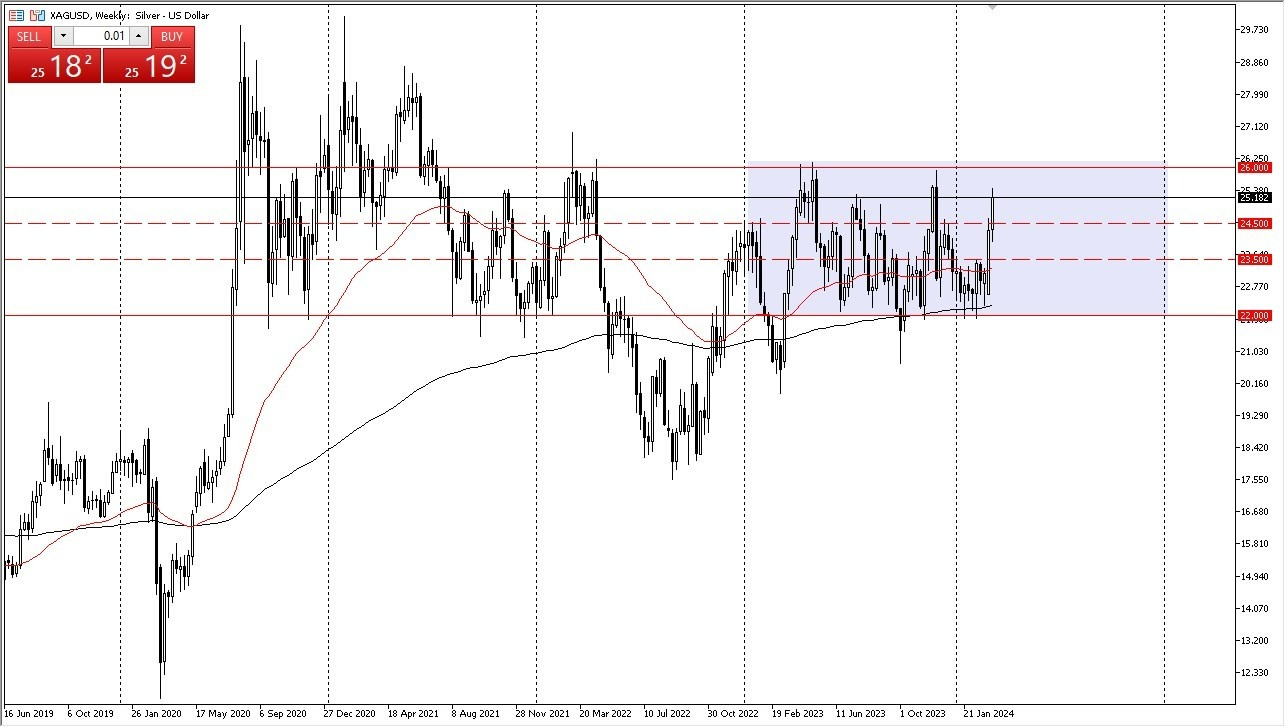The width and height of the screenshot is (1285, 727).
Task: Select the 22.000 support line label
Action: [x=1255, y=313]
